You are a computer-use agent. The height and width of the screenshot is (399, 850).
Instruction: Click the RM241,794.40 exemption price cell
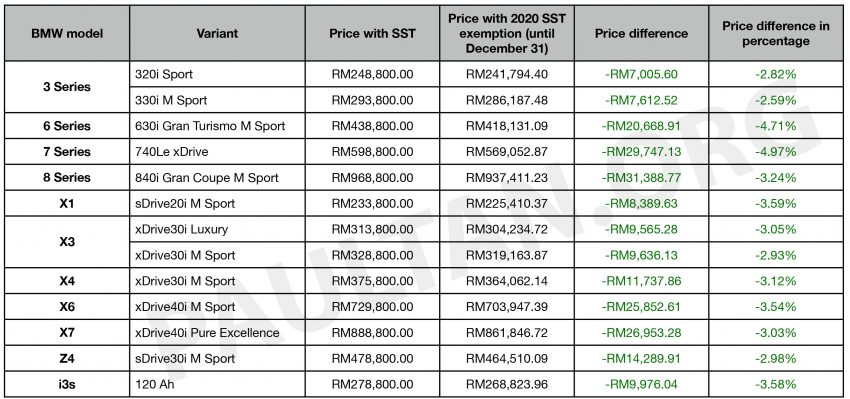click(x=507, y=74)
